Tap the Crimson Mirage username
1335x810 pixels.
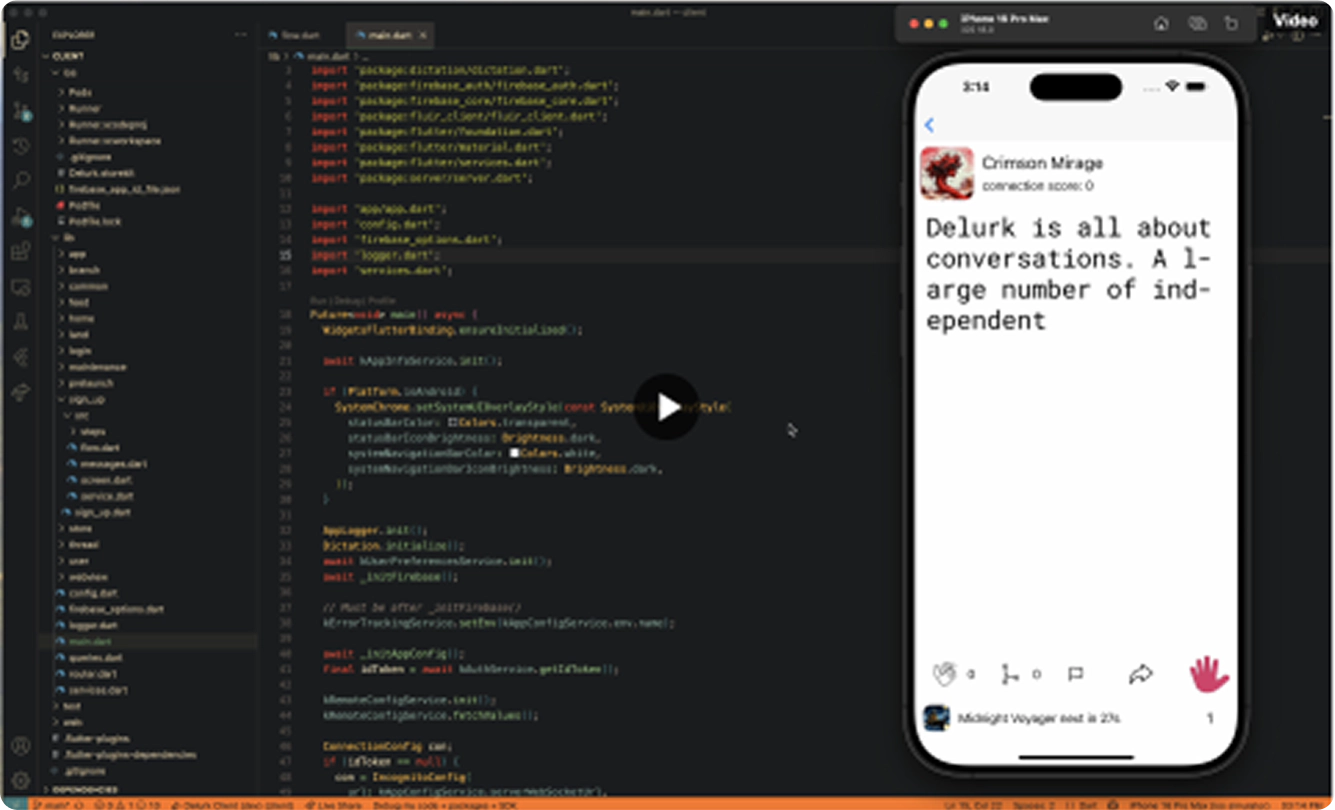(1042, 162)
